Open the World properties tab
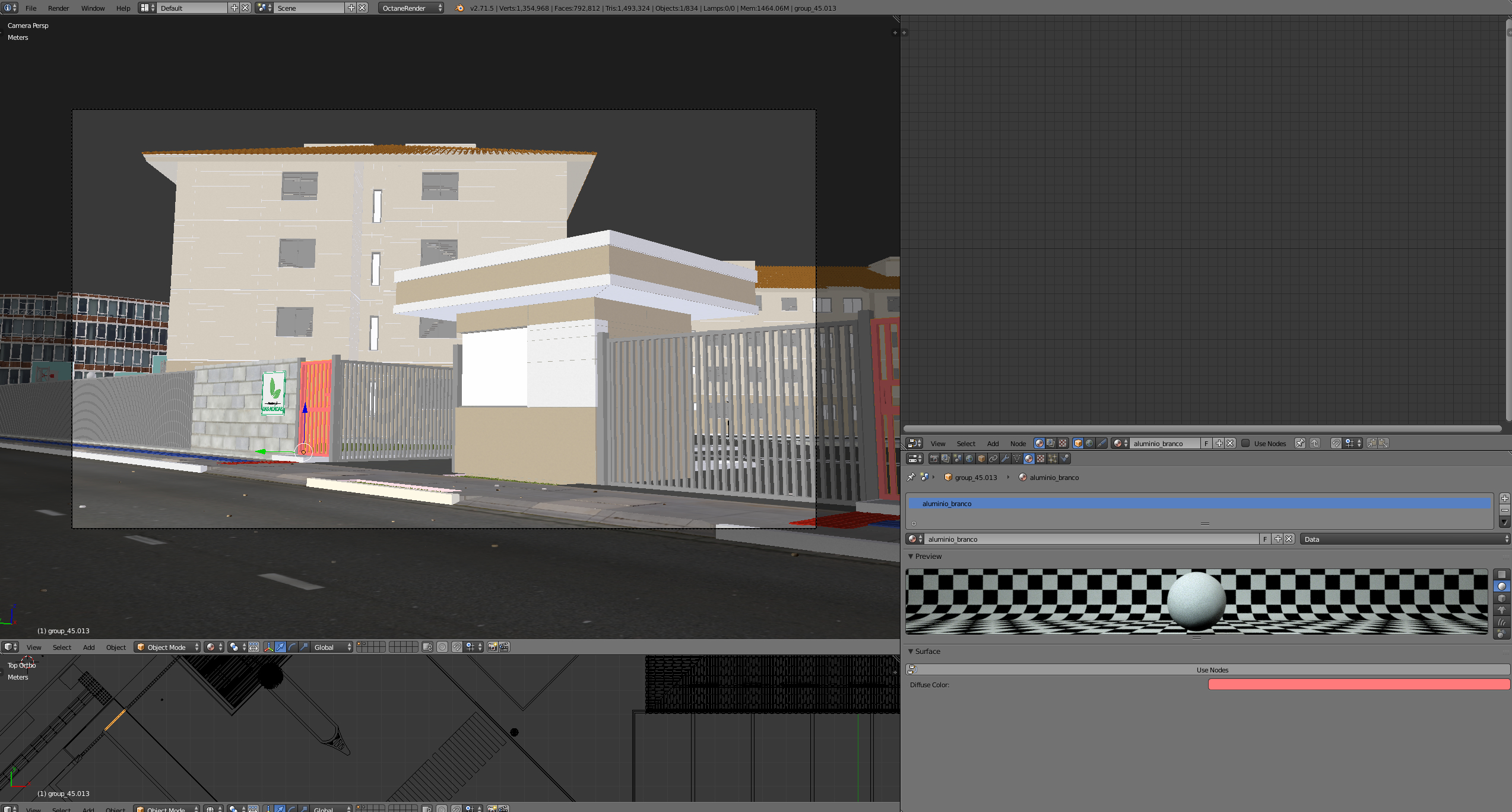 point(969,459)
